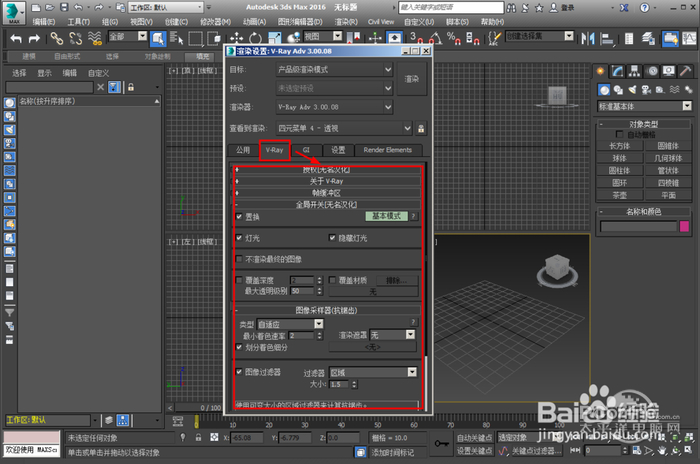Viewport: 700px width, 464px height.
Task: Click the lock icon next to the viewport dropdown in Render Setup
Action: (x=421, y=129)
